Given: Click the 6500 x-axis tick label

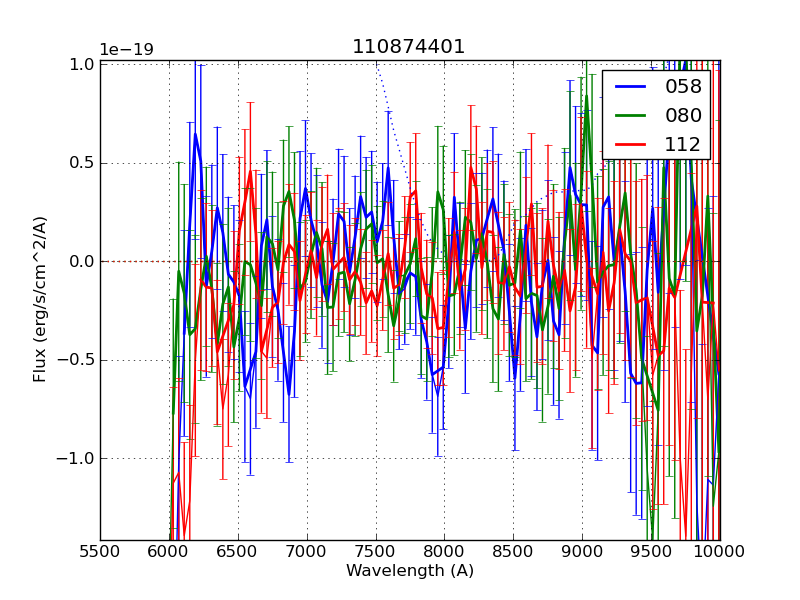Looking at the screenshot, I should pos(238,550).
